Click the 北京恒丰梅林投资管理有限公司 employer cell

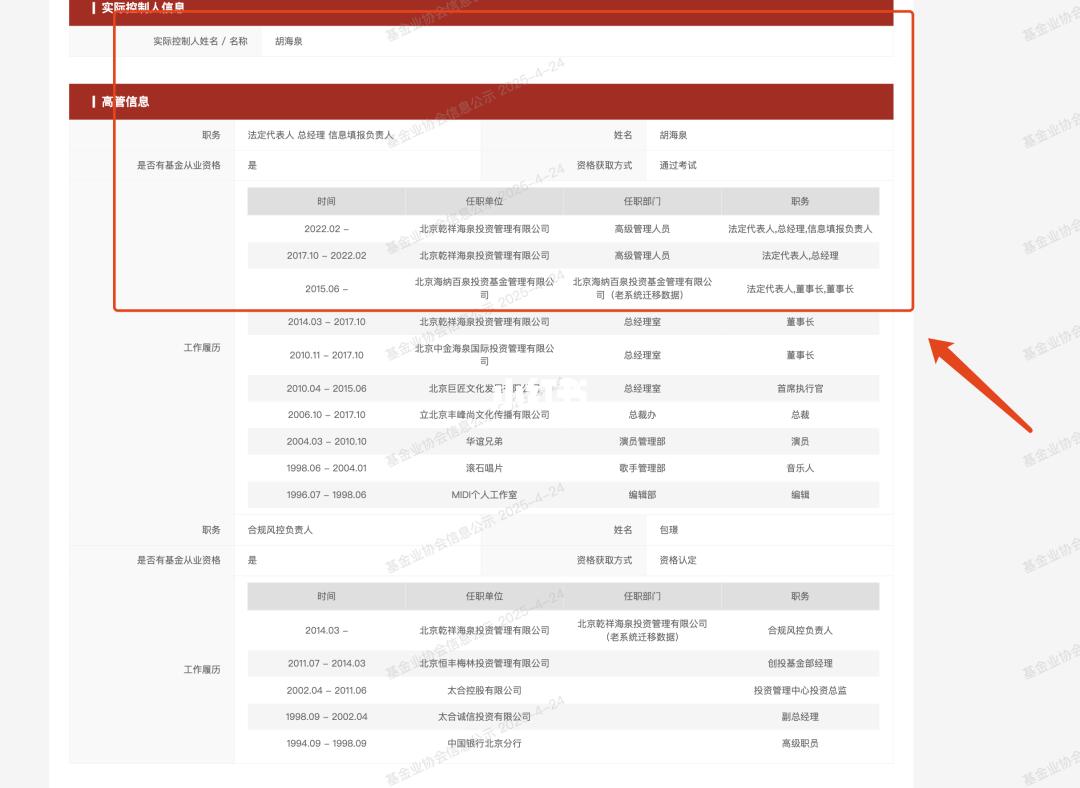(x=484, y=663)
